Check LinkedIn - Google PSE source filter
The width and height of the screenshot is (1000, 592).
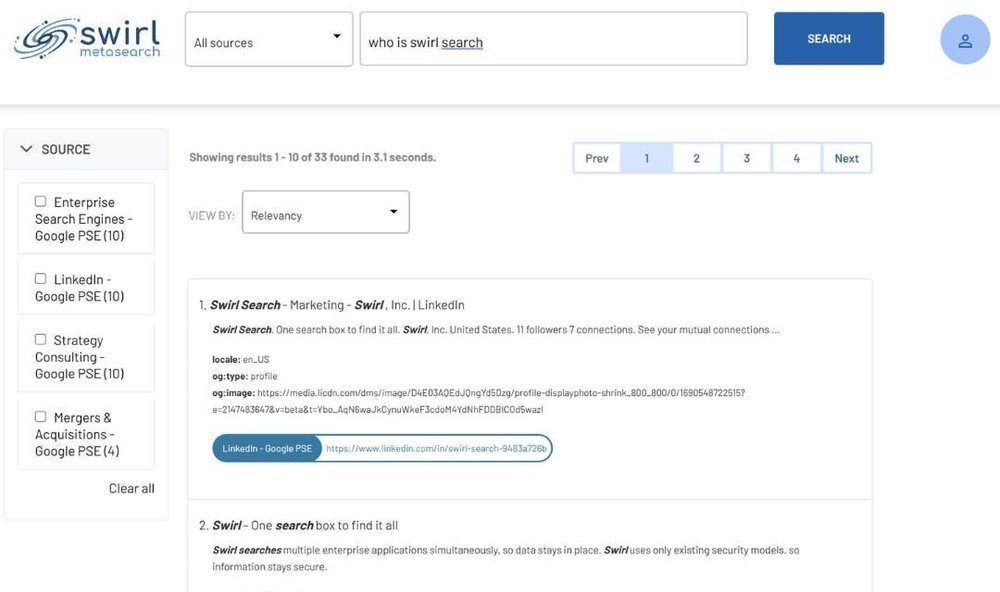click(40, 279)
